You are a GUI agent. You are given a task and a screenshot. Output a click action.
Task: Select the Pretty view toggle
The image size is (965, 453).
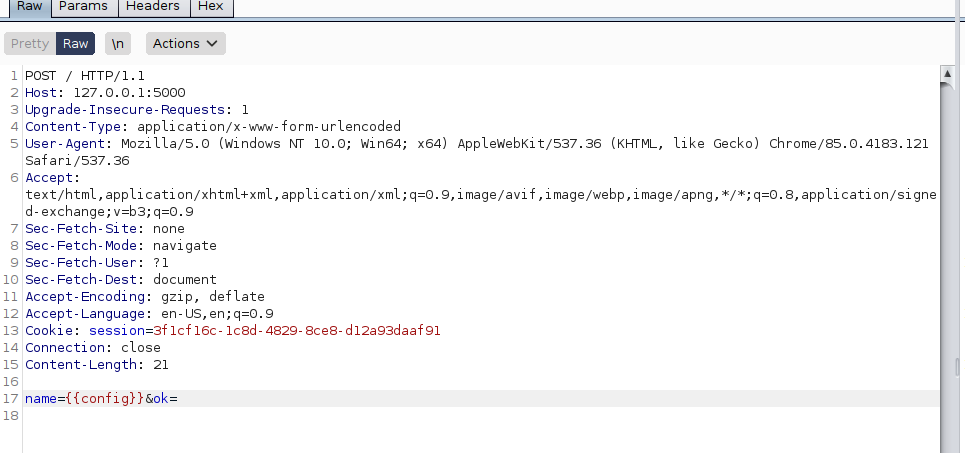coord(30,44)
